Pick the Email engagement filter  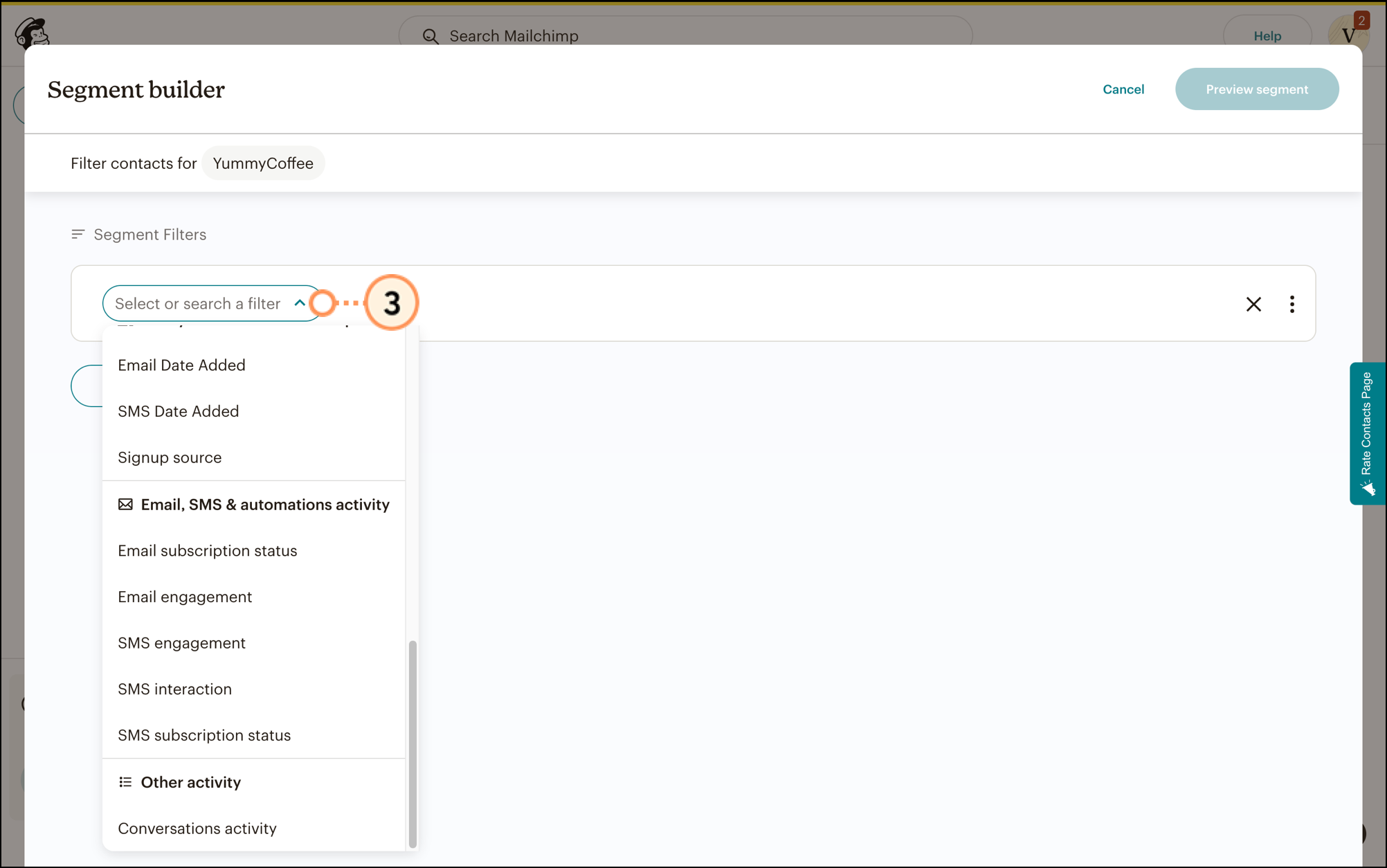click(x=253, y=597)
